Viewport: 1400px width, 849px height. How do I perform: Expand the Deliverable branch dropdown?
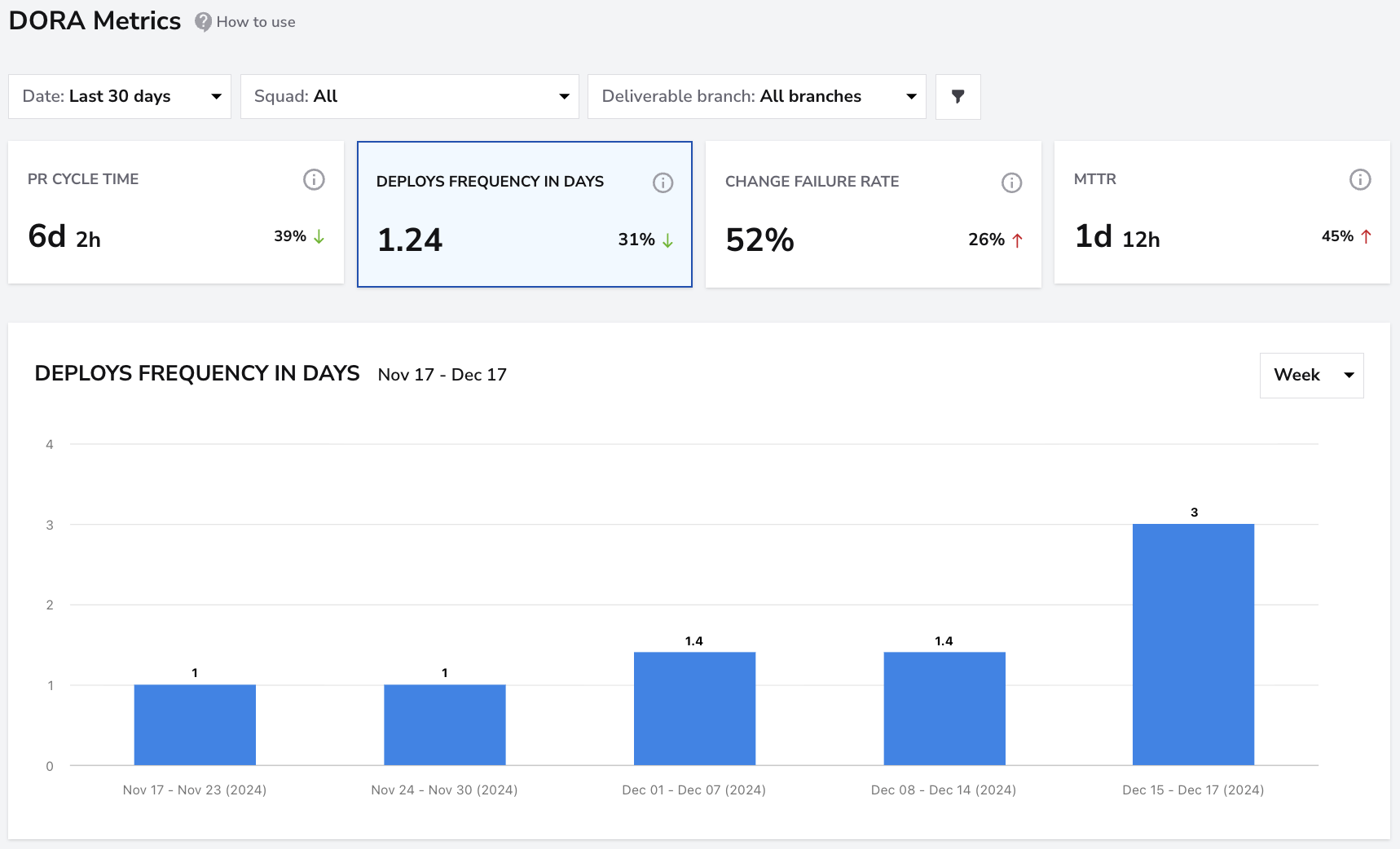point(757,97)
